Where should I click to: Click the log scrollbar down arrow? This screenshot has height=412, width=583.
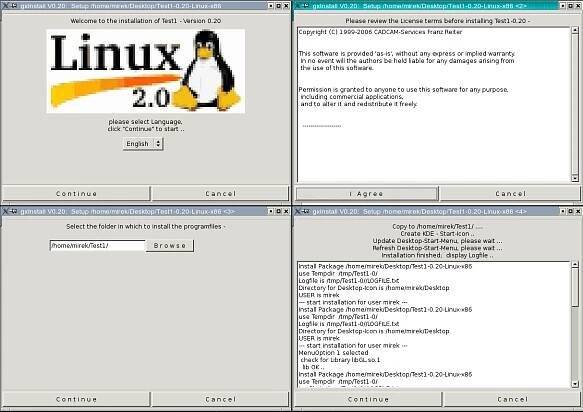(575, 384)
